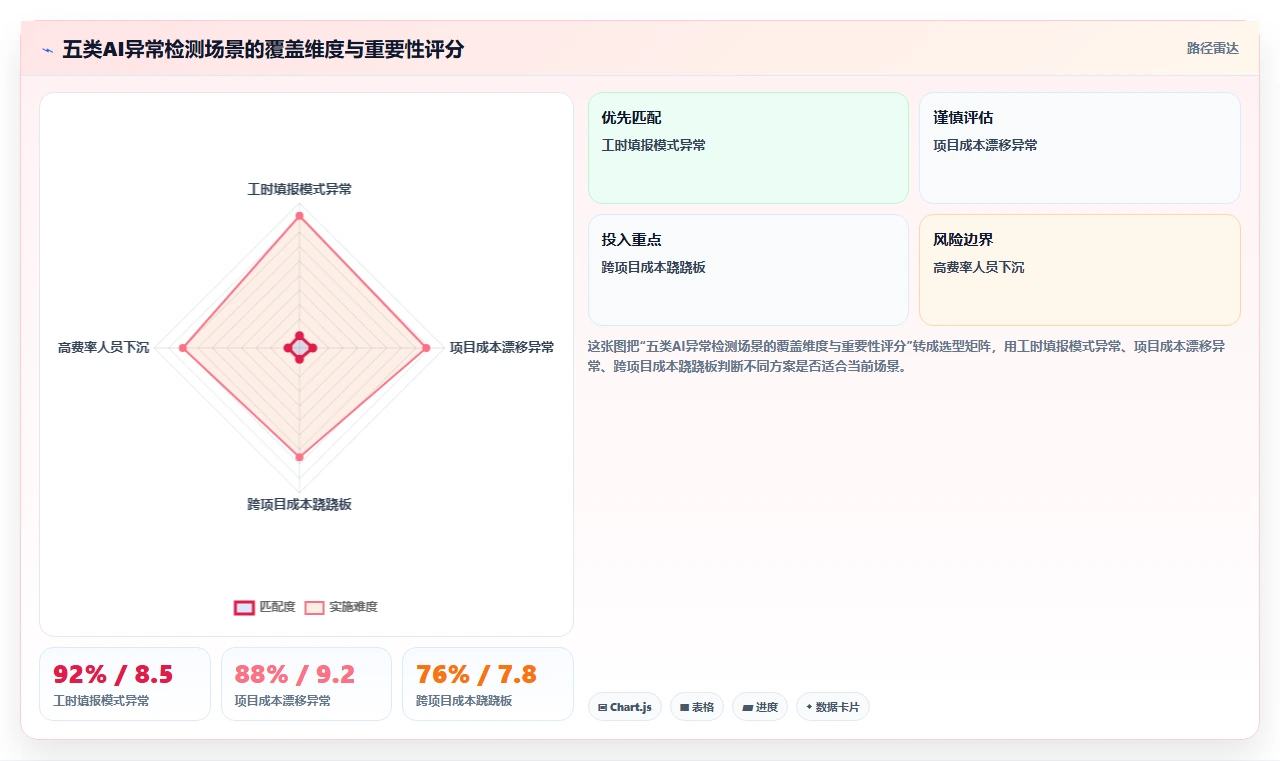Click the page title 五类AI异常检测场景的覆盖维度与重要性评分
This screenshot has height=761, width=1280.
263,49
